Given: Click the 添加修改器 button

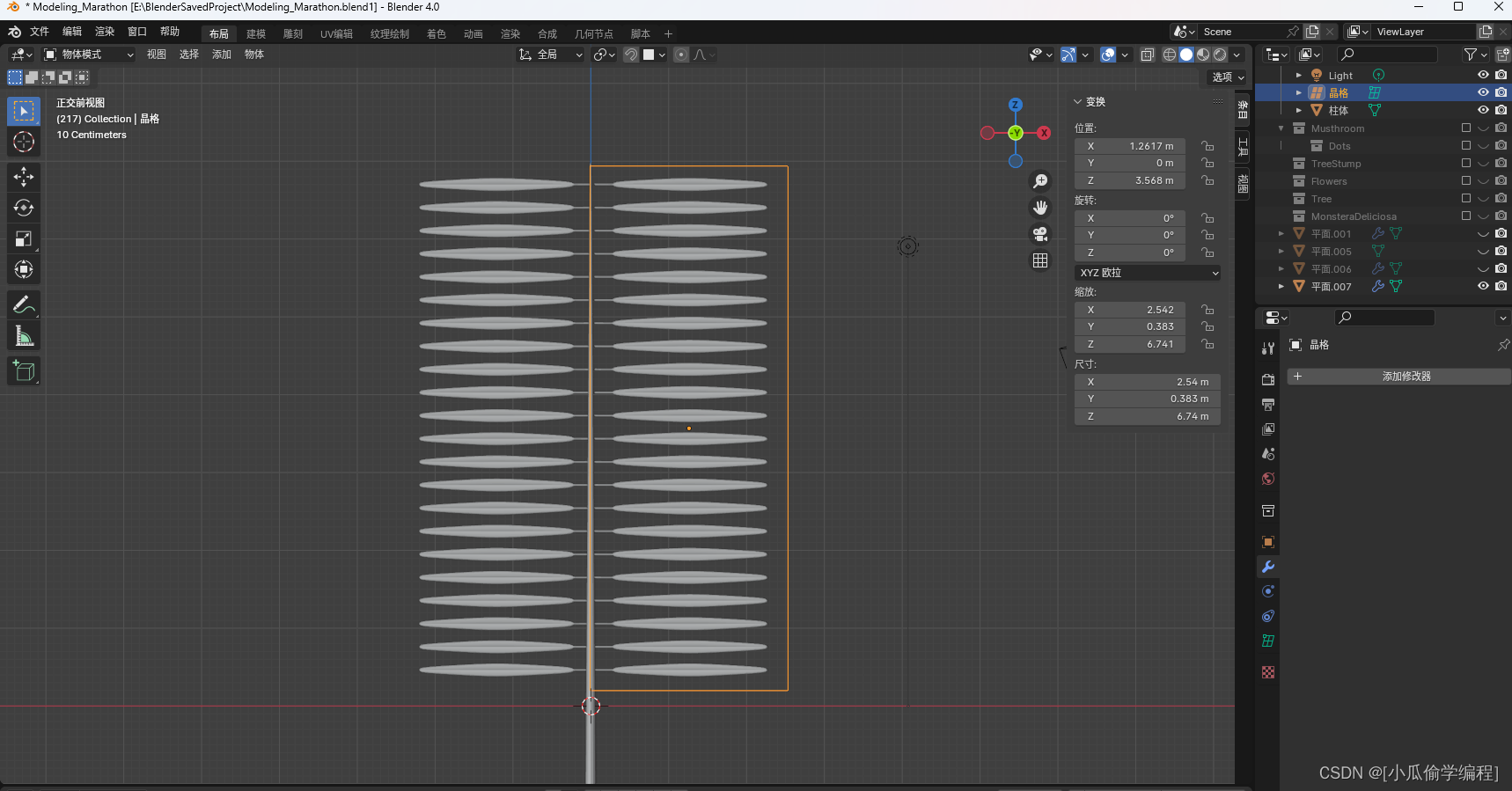Looking at the screenshot, I should [1398, 377].
